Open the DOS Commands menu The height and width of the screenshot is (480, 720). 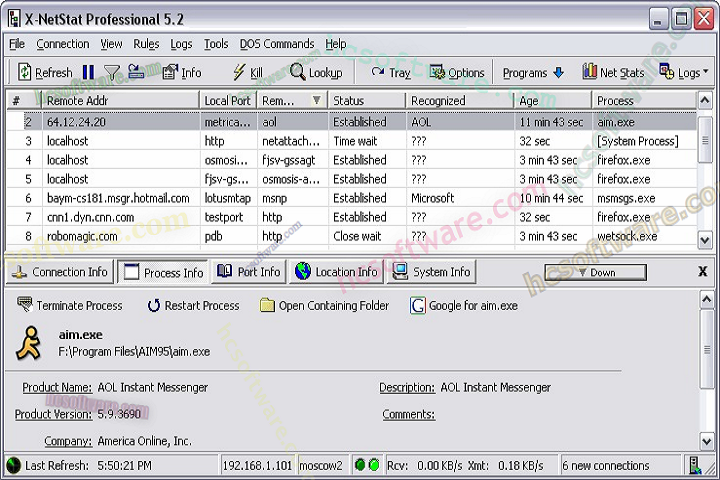277,44
